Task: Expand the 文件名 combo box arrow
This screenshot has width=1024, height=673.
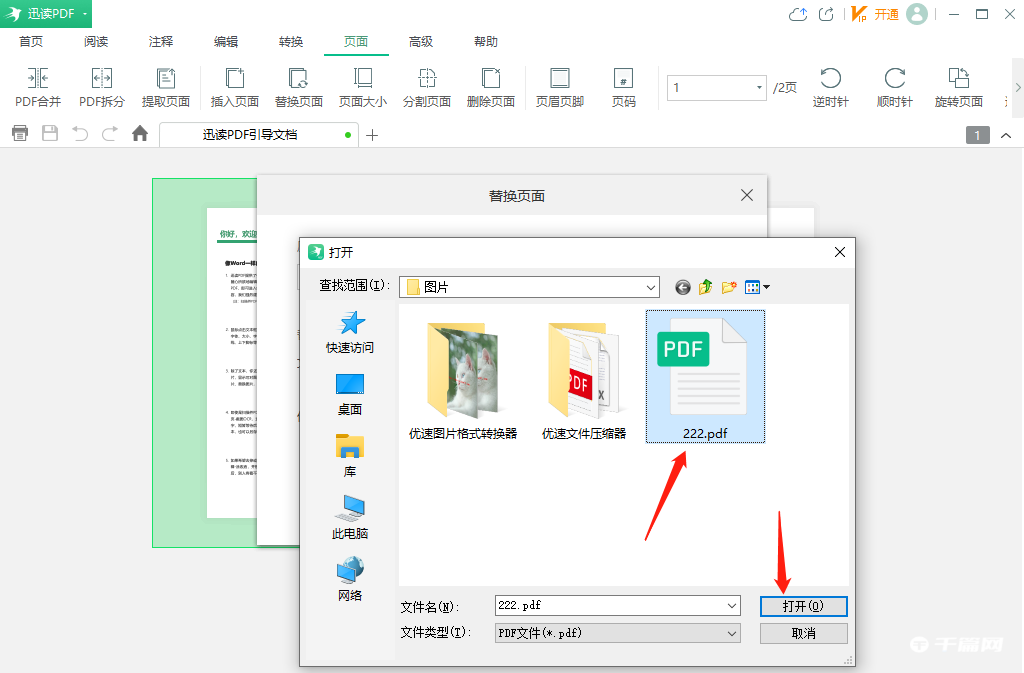Action: pyautogui.click(x=733, y=605)
